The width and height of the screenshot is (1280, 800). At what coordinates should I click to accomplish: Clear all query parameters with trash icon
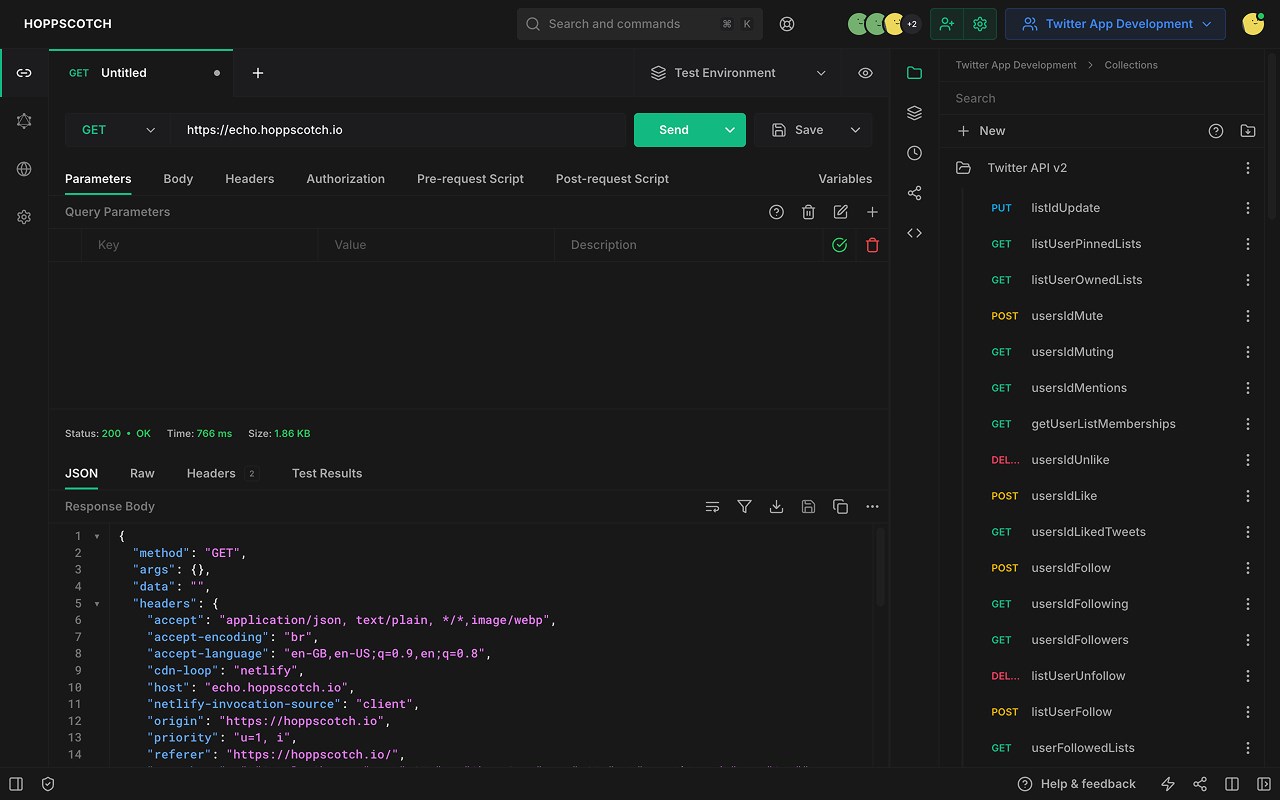click(808, 212)
